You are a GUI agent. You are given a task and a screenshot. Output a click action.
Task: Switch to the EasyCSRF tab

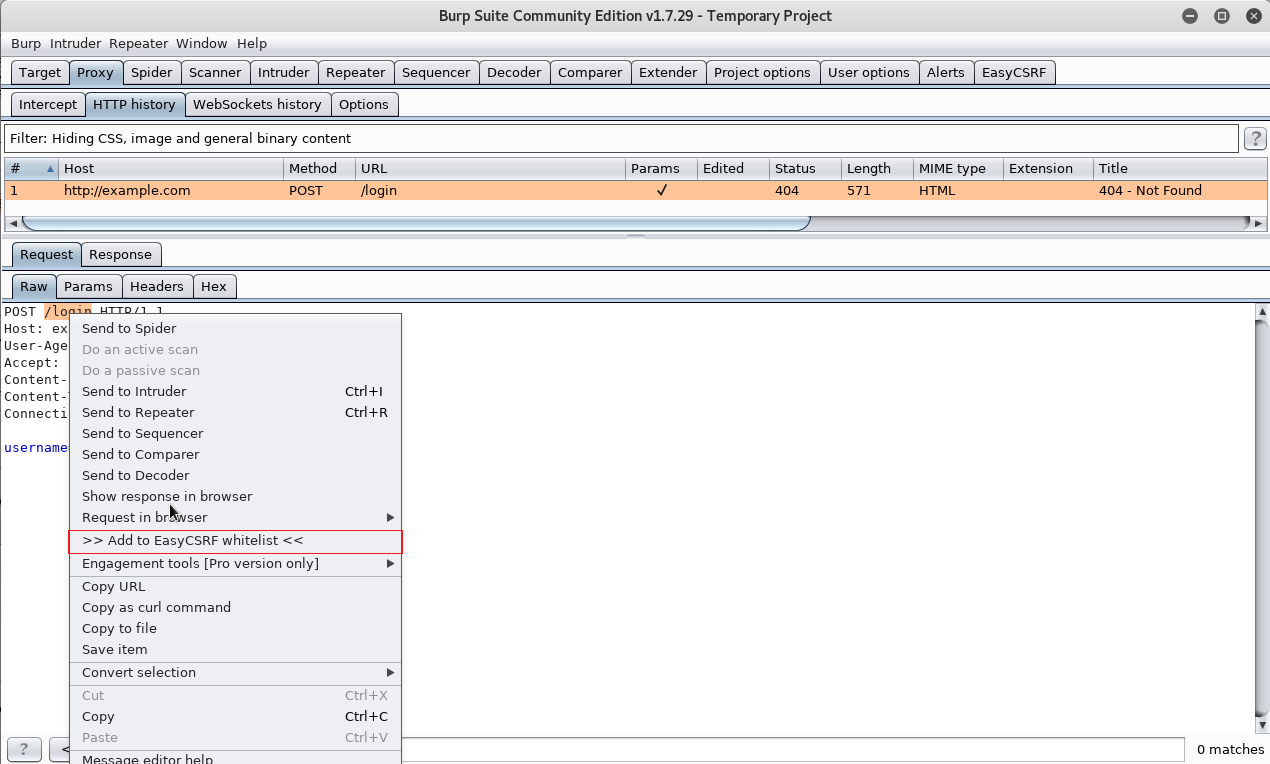click(x=1014, y=72)
